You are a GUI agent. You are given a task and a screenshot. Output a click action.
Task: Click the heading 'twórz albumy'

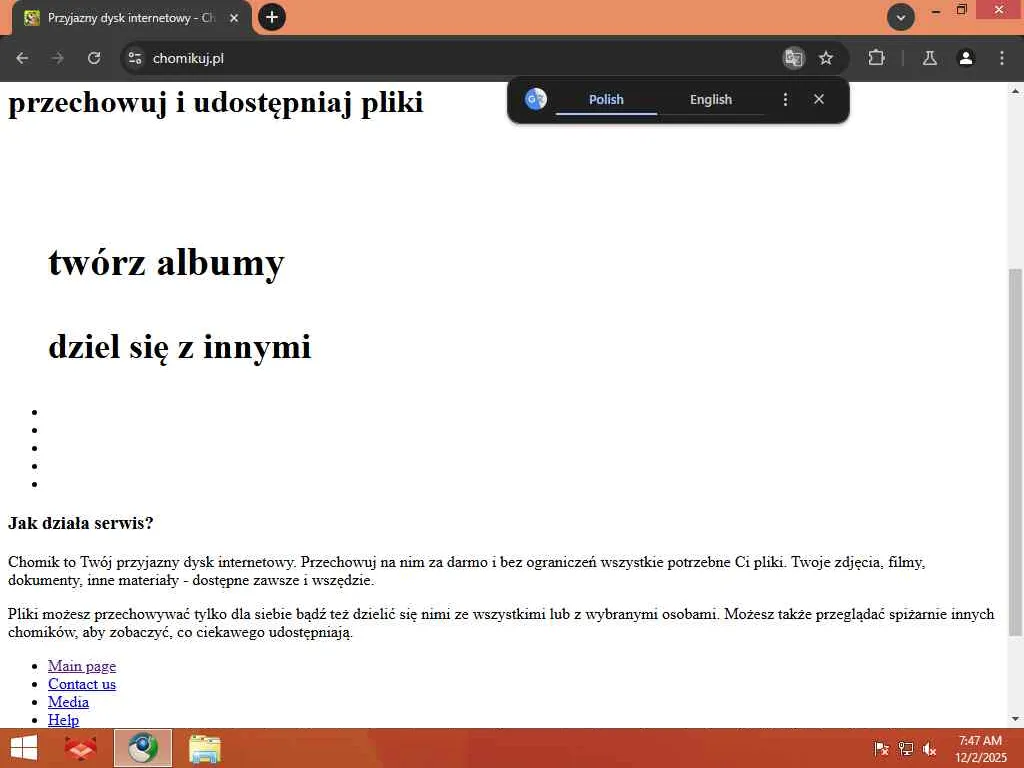[x=166, y=263]
